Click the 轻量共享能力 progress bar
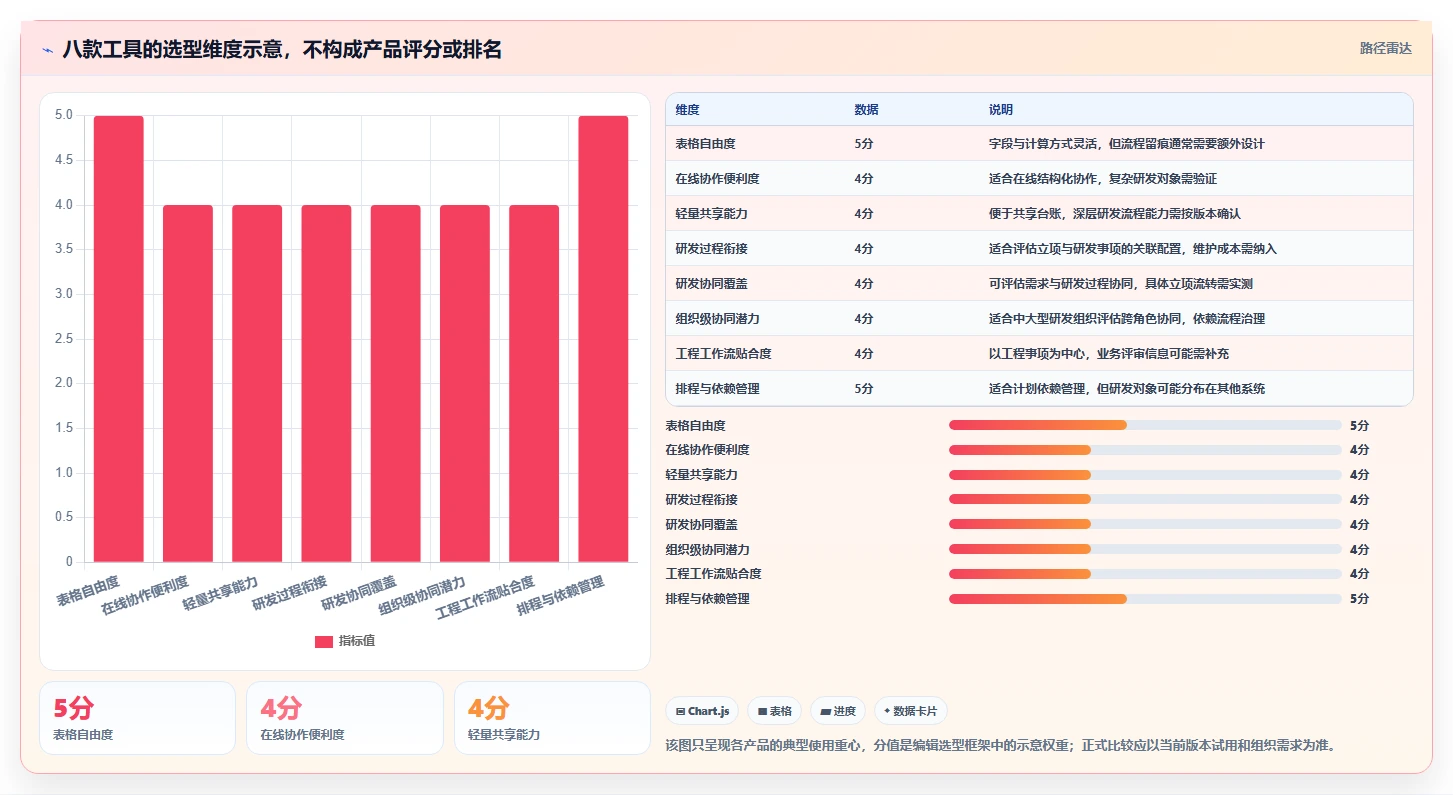This screenshot has width=1453, height=795. tap(1145, 475)
